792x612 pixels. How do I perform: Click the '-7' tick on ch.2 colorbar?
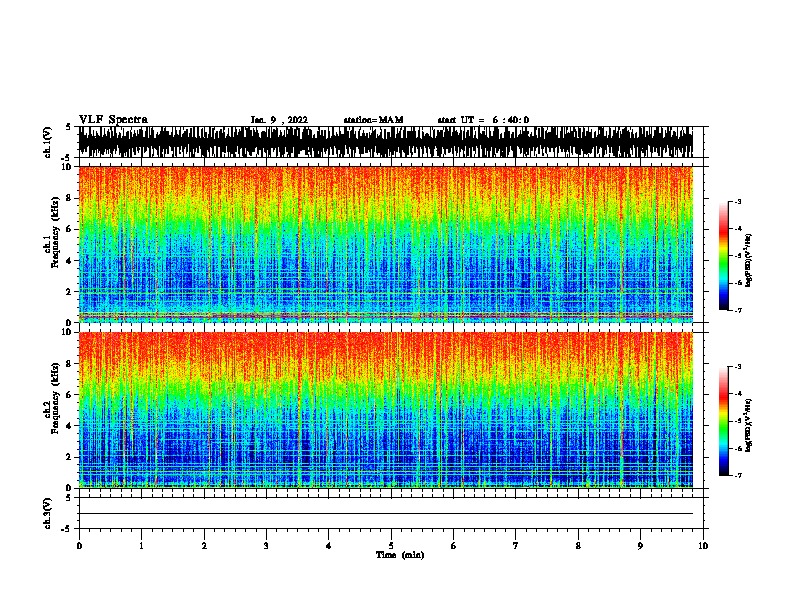[x=738, y=475]
